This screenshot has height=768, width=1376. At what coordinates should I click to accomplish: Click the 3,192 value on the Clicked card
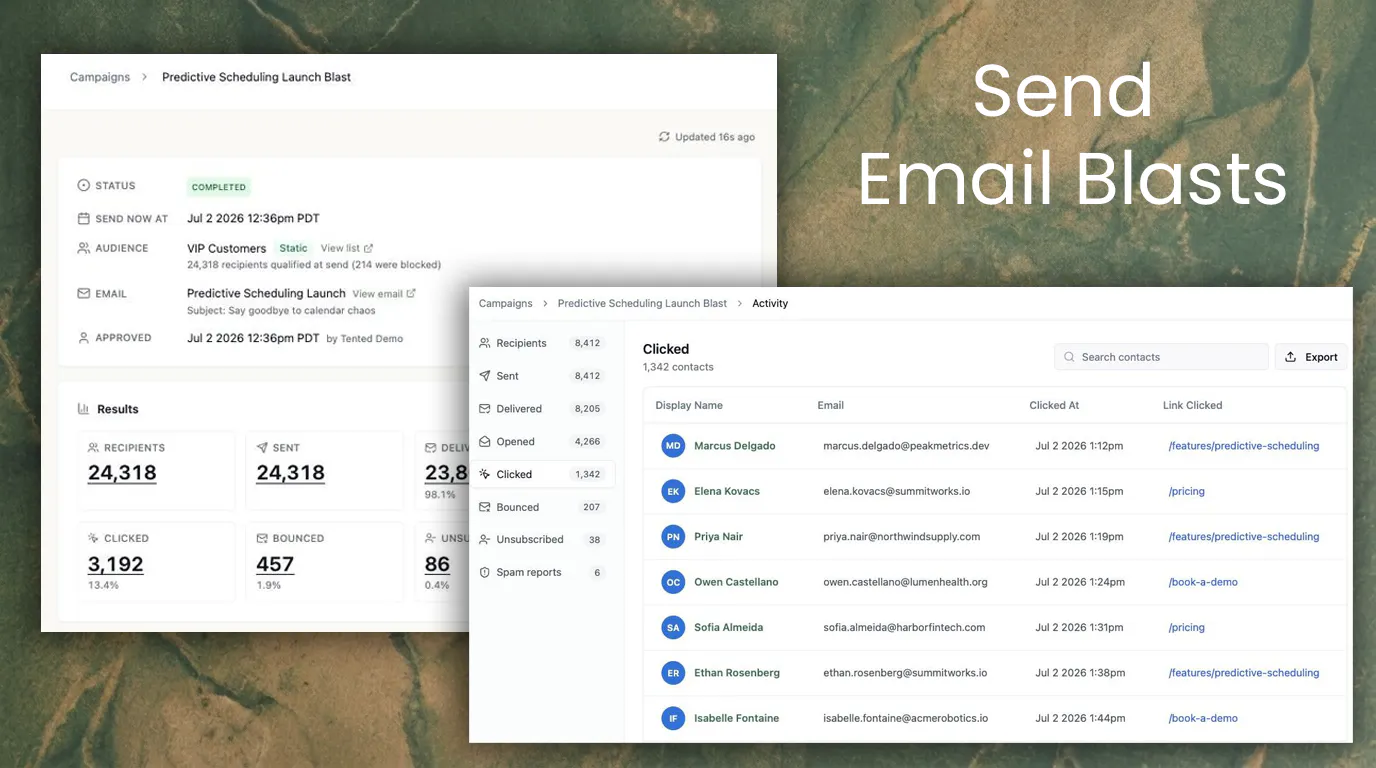point(116,564)
